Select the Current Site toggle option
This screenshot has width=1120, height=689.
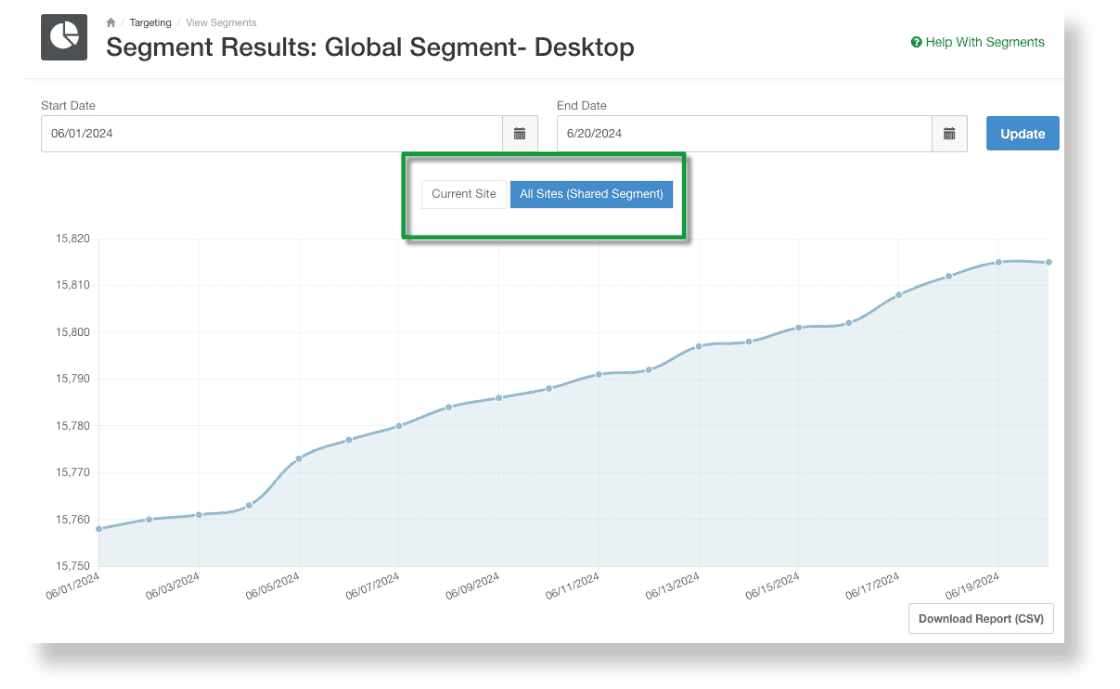[464, 194]
